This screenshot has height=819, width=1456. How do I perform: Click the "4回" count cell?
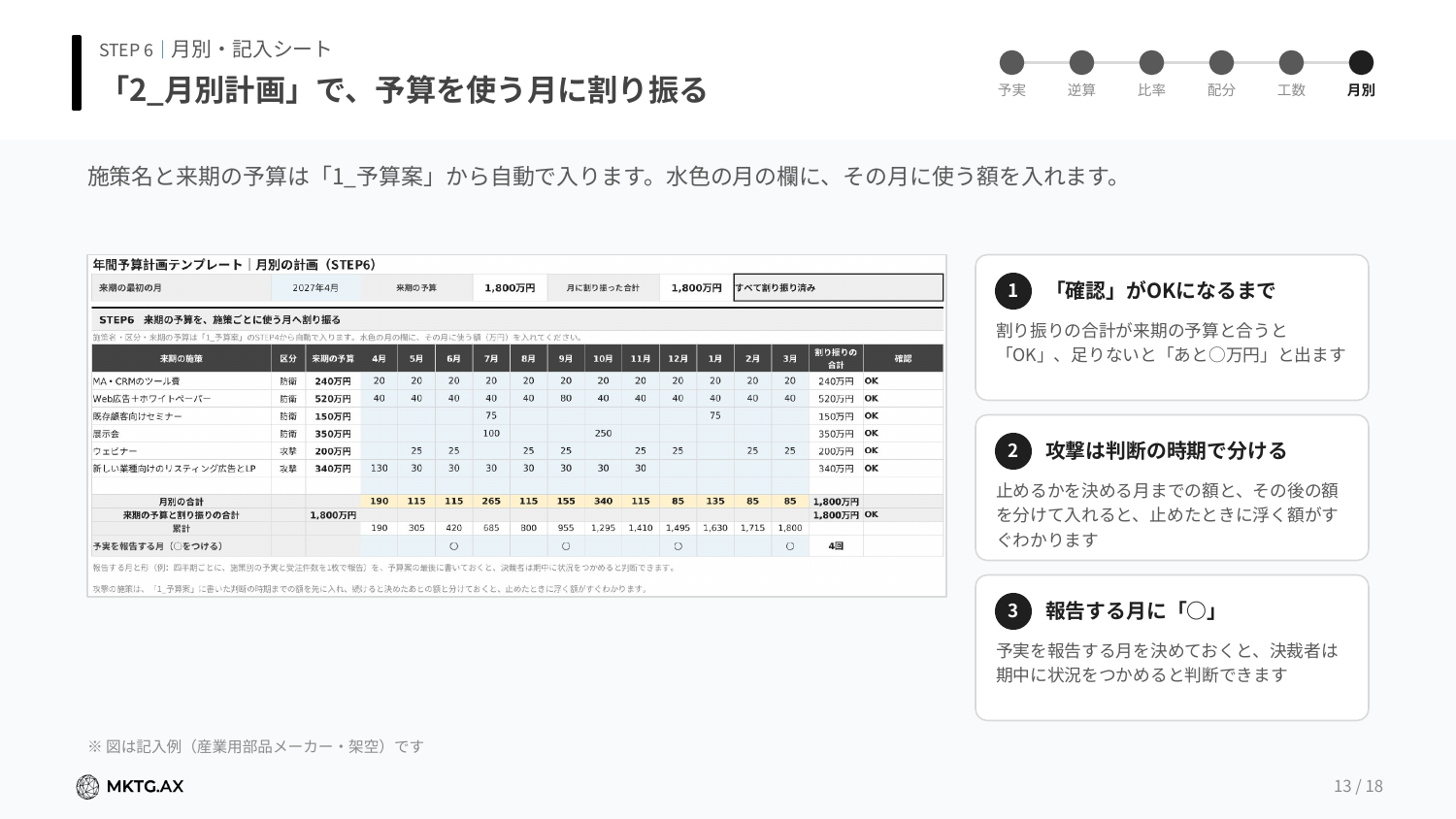pos(836,546)
